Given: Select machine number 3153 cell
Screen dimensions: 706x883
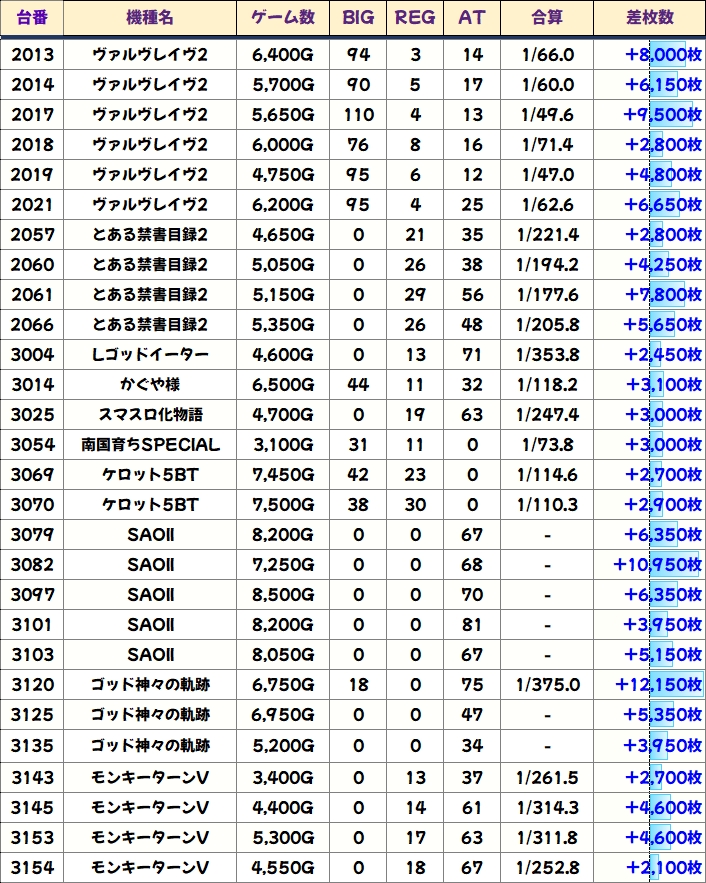Looking at the screenshot, I should click(32, 837).
